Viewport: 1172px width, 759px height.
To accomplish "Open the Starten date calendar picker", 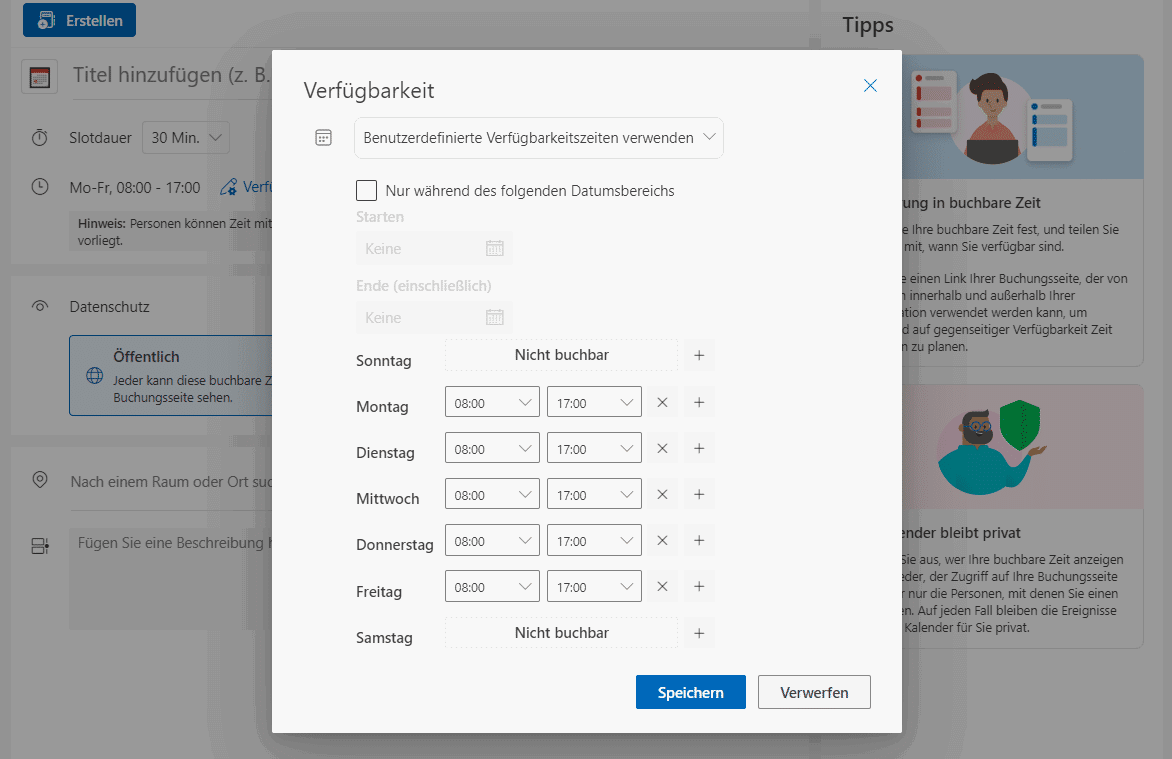I will click(x=494, y=249).
